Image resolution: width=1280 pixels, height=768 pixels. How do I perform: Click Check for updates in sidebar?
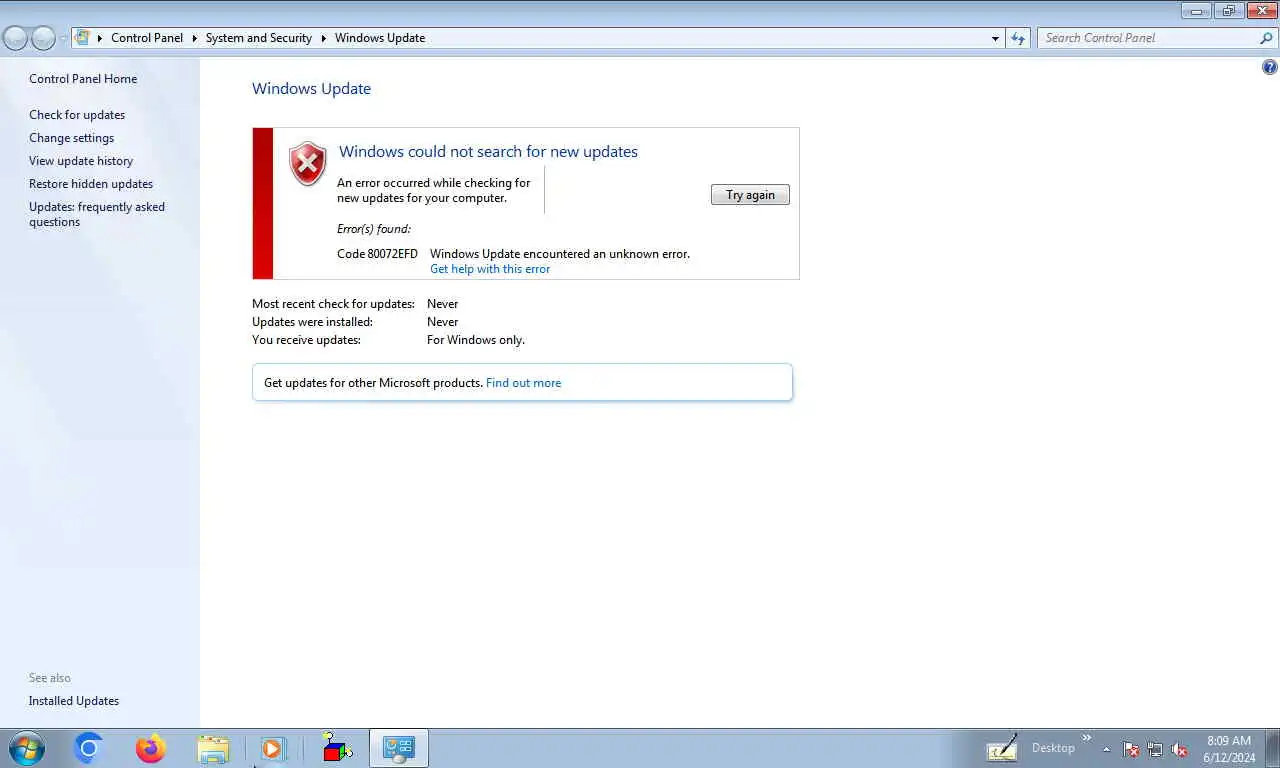click(77, 115)
